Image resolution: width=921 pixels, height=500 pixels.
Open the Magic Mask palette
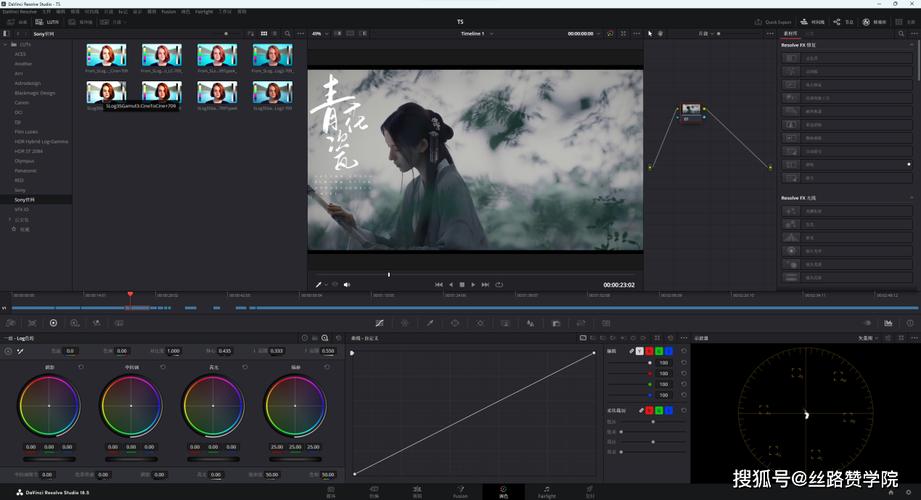(505, 323)
